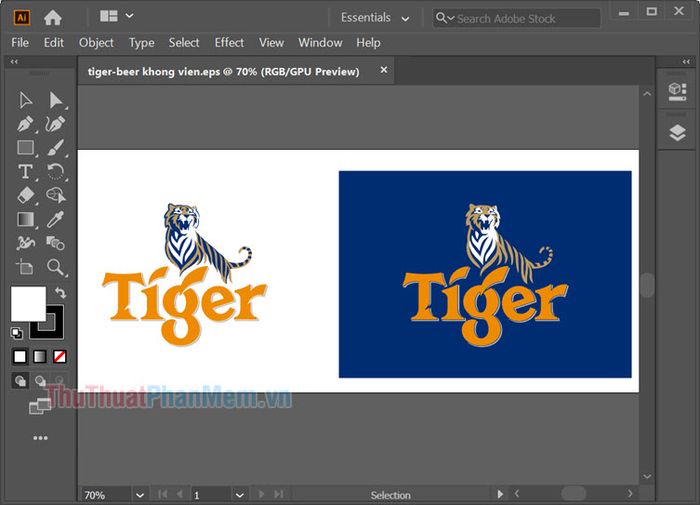Select the Rectangle tool
The height and width of the screenshot is (505, 700).
(25, 147)
